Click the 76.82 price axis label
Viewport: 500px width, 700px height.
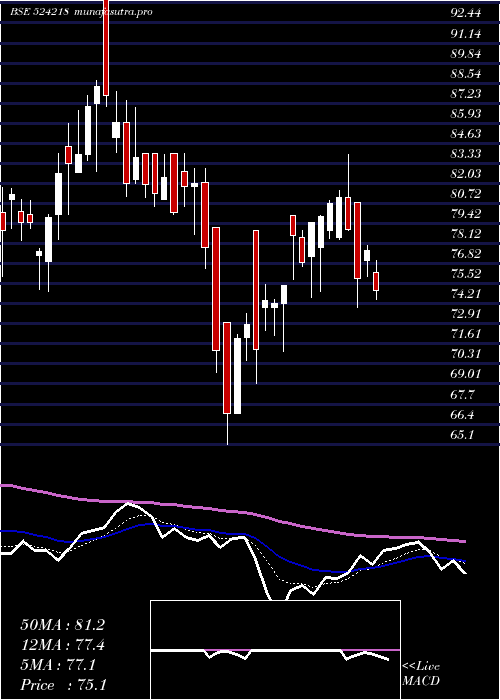[x=466, y=254]
